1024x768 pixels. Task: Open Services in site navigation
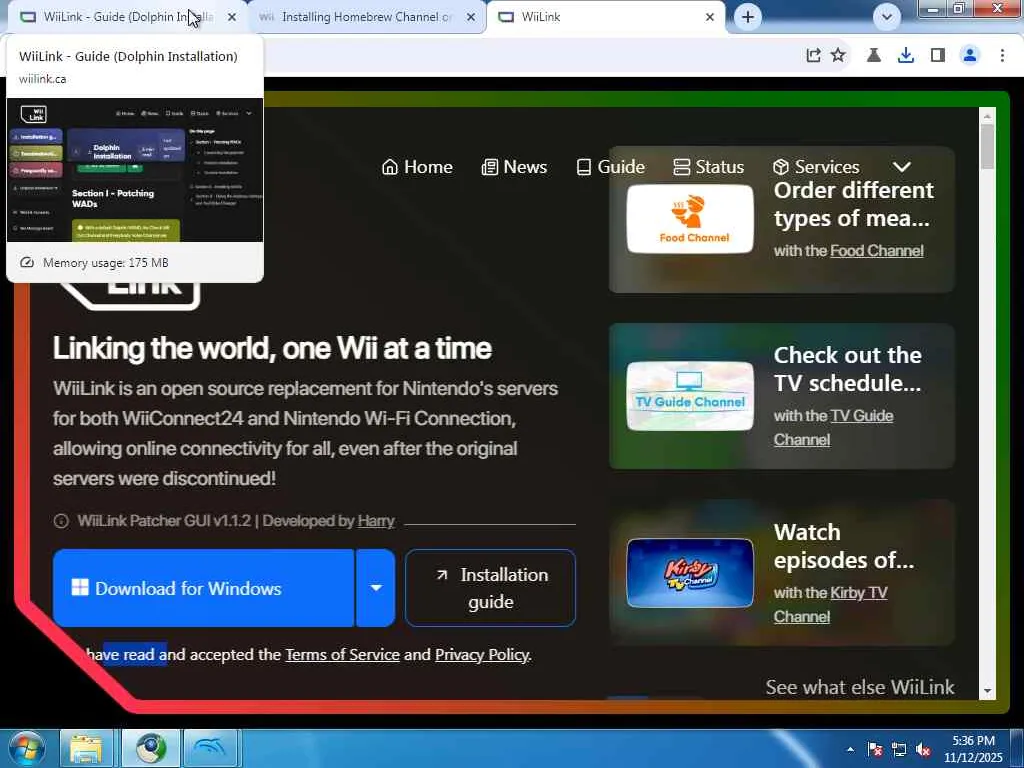tap(816, 167)
